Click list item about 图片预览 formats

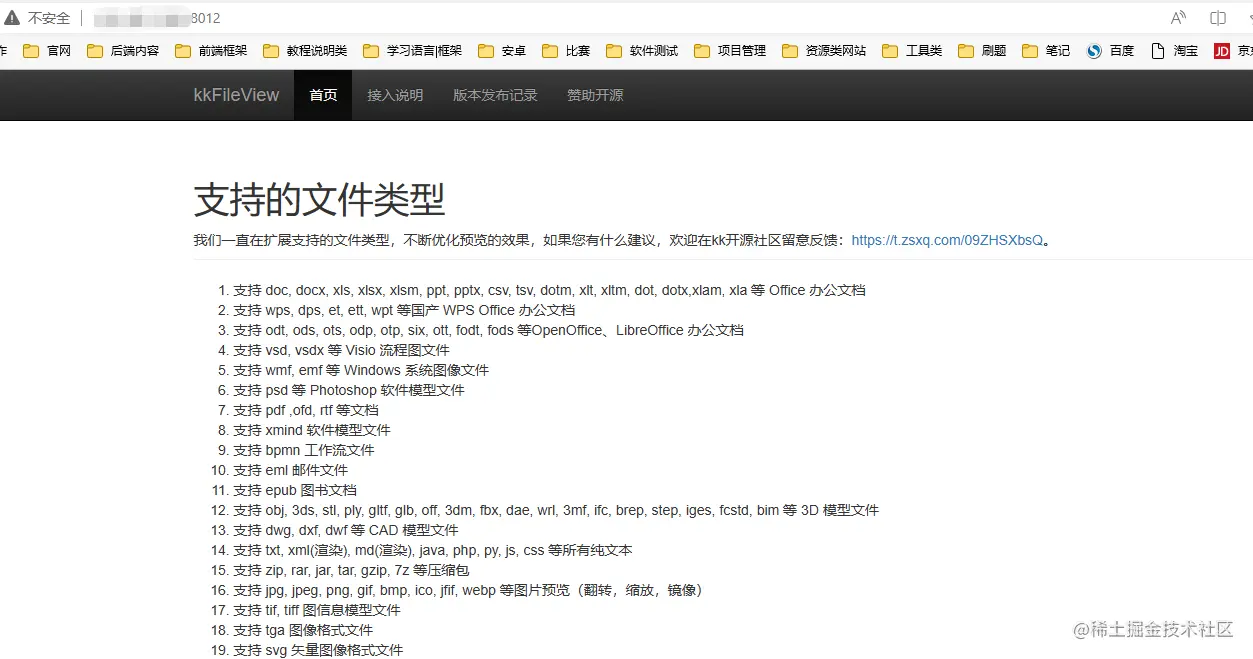471,590
